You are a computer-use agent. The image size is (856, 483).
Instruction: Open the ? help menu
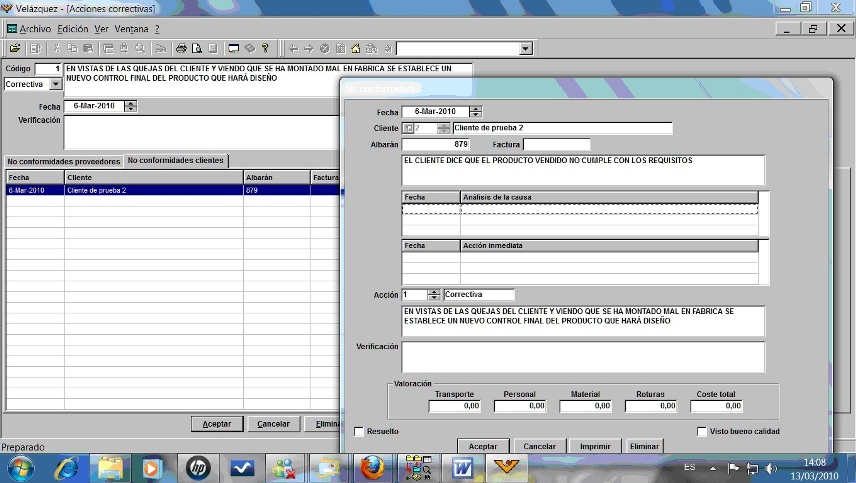click(x=157, y=29)
